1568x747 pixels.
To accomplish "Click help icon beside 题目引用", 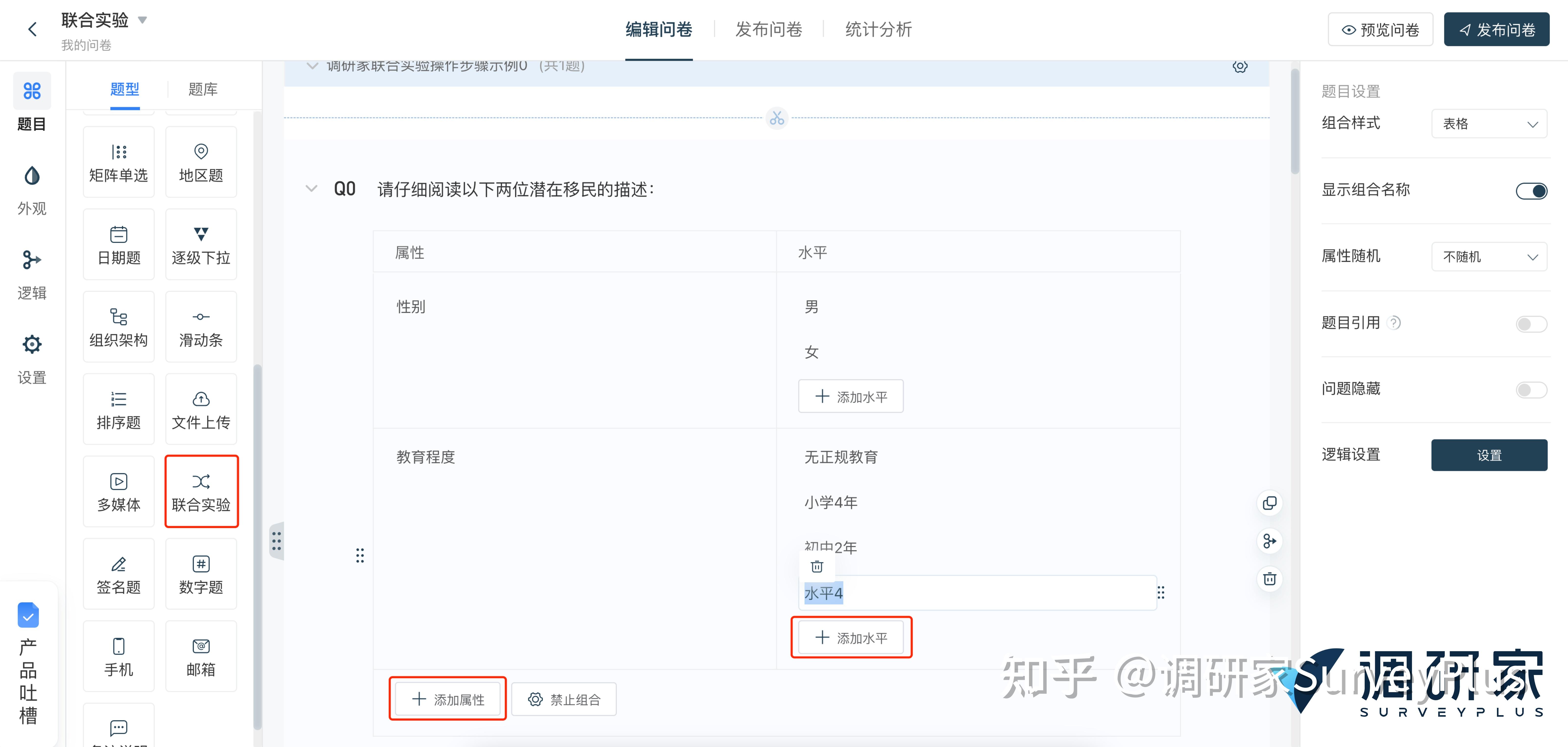I will [x=1394, y=323].
